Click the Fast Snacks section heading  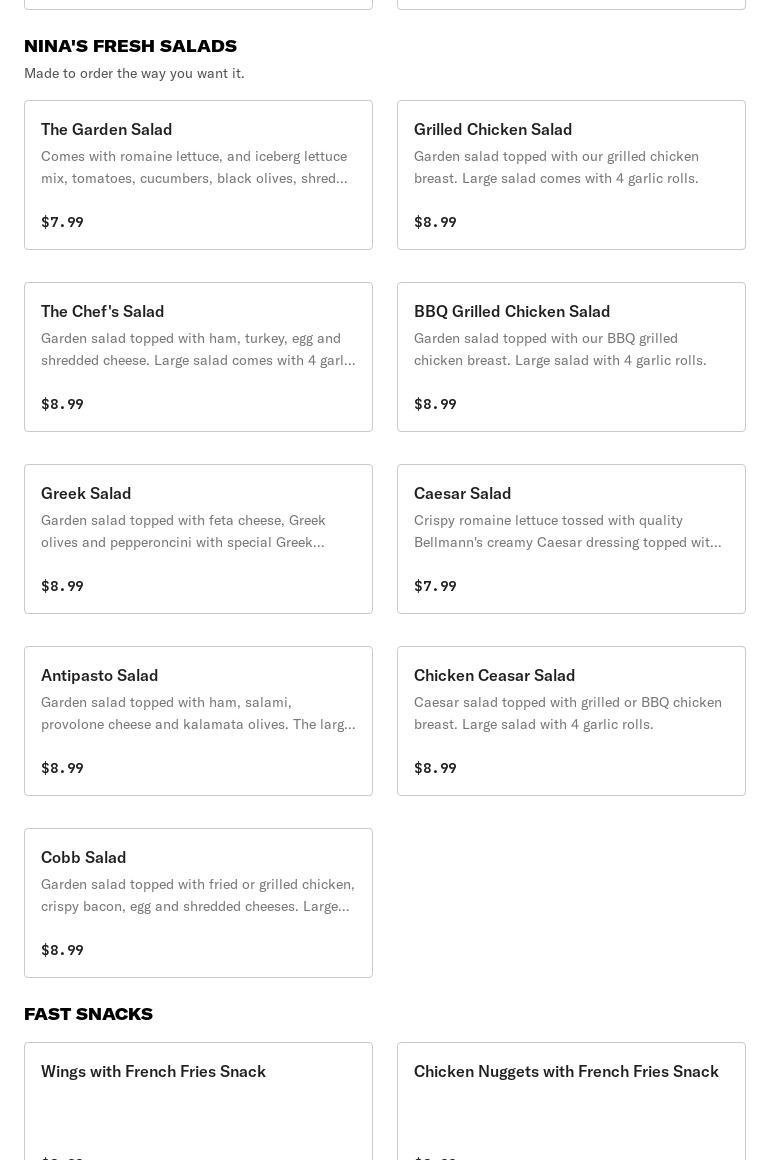[88, 1014]
